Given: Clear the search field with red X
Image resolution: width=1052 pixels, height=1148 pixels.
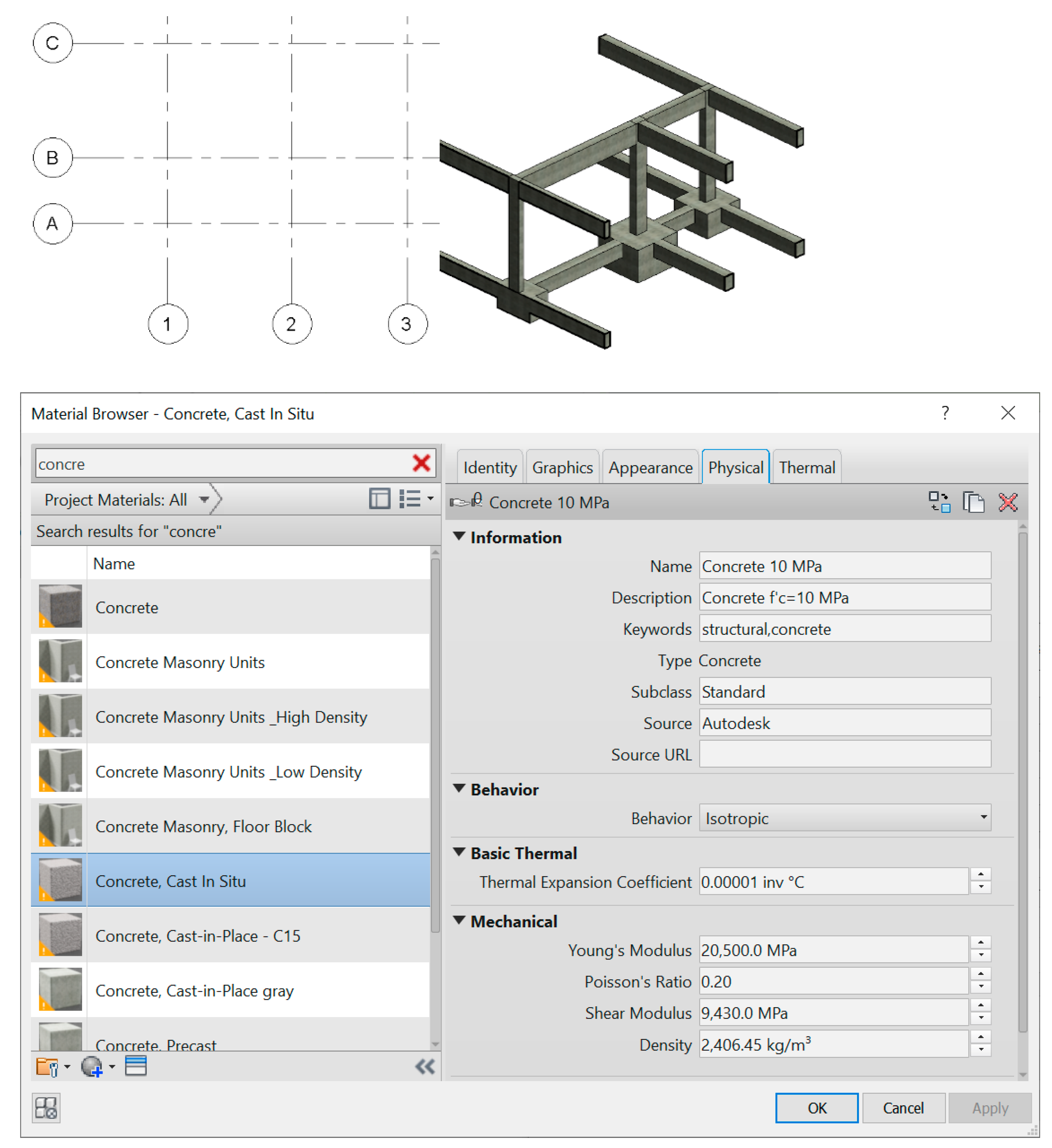Looking at the screenshot, I should click(x=421, y=463).
